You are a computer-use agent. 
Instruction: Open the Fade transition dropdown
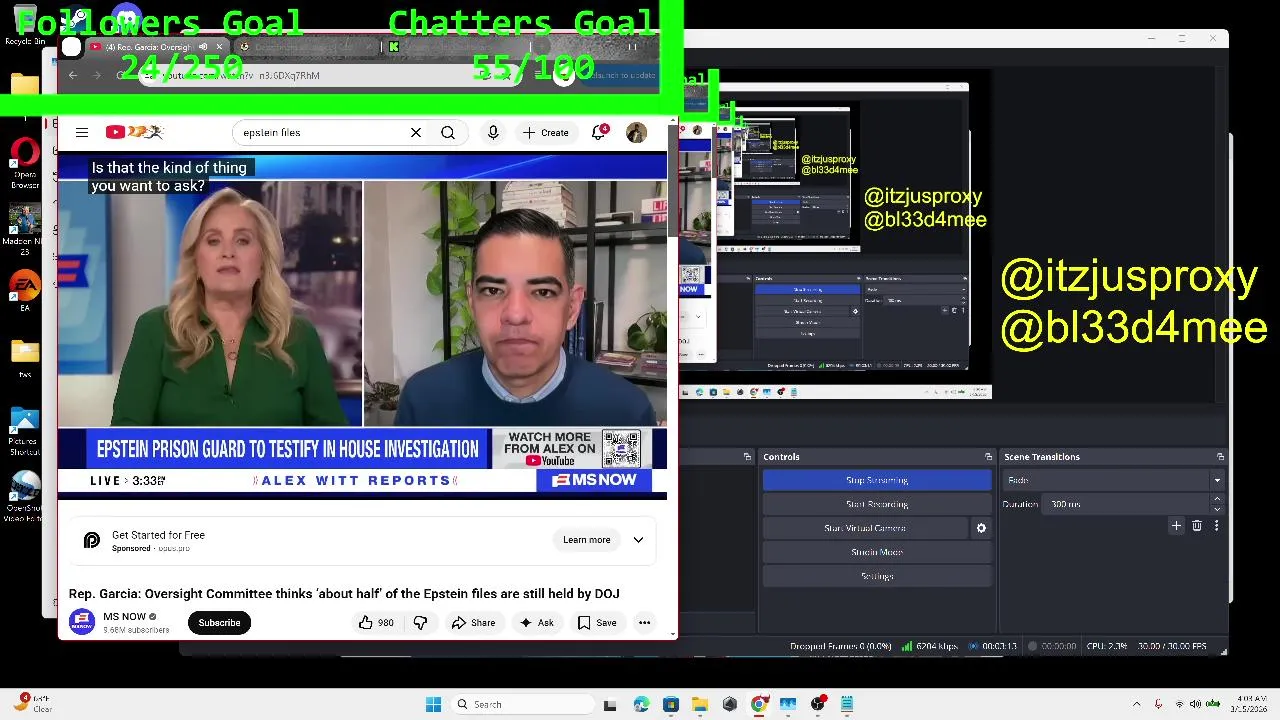pos(1113,480)
